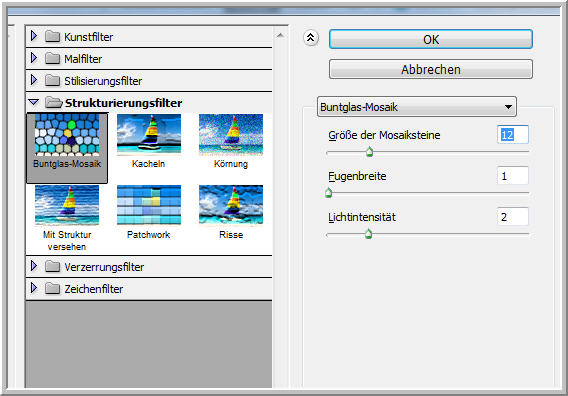Confirm with the OK button
The width and height of the screenshot is (568, 396).
431,39
